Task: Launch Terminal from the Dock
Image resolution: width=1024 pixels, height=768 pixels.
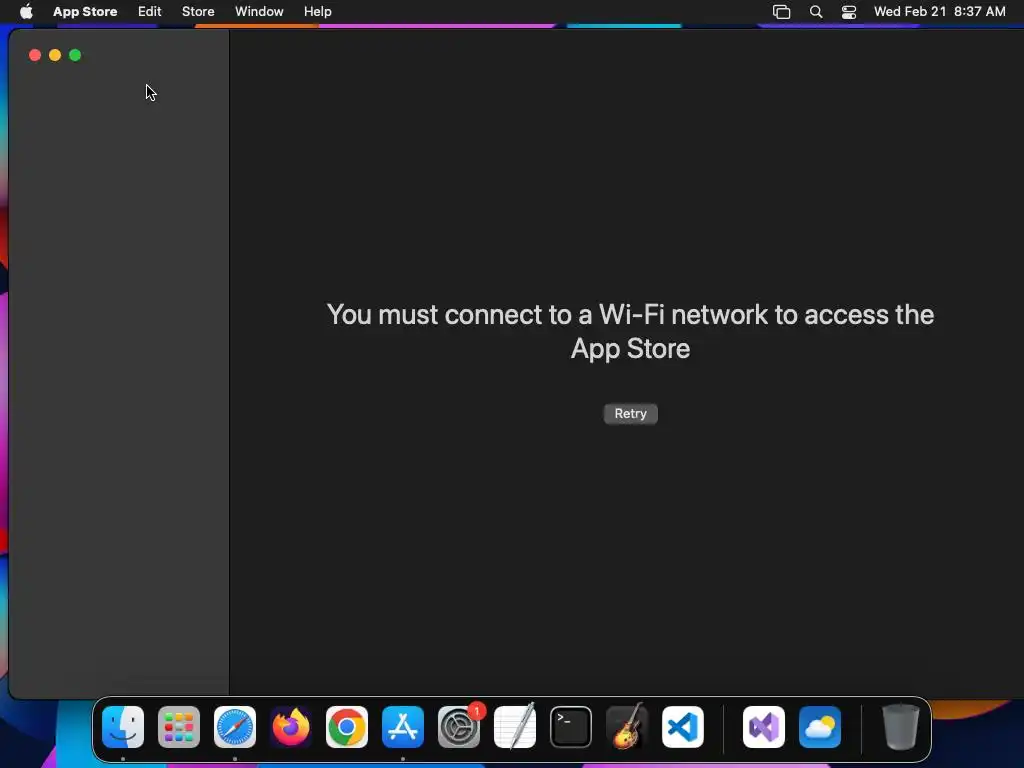Action: pyautogui.click(x=571, y=727)
